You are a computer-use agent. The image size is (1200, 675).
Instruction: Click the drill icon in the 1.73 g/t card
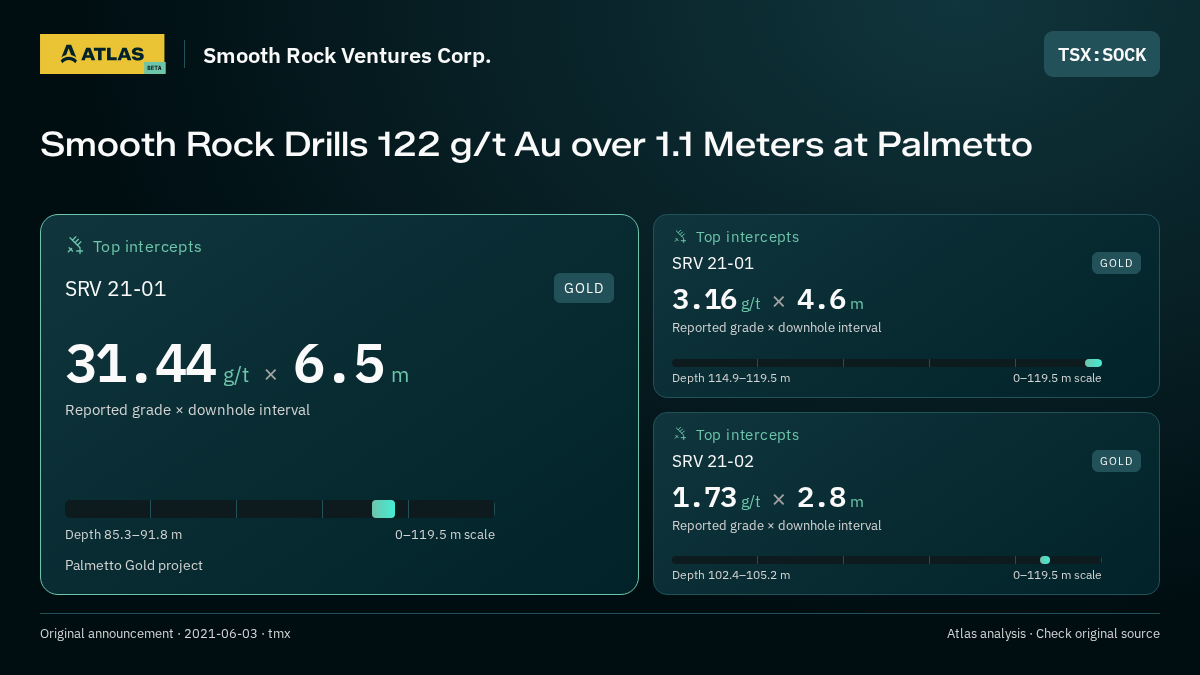point(680,434)
